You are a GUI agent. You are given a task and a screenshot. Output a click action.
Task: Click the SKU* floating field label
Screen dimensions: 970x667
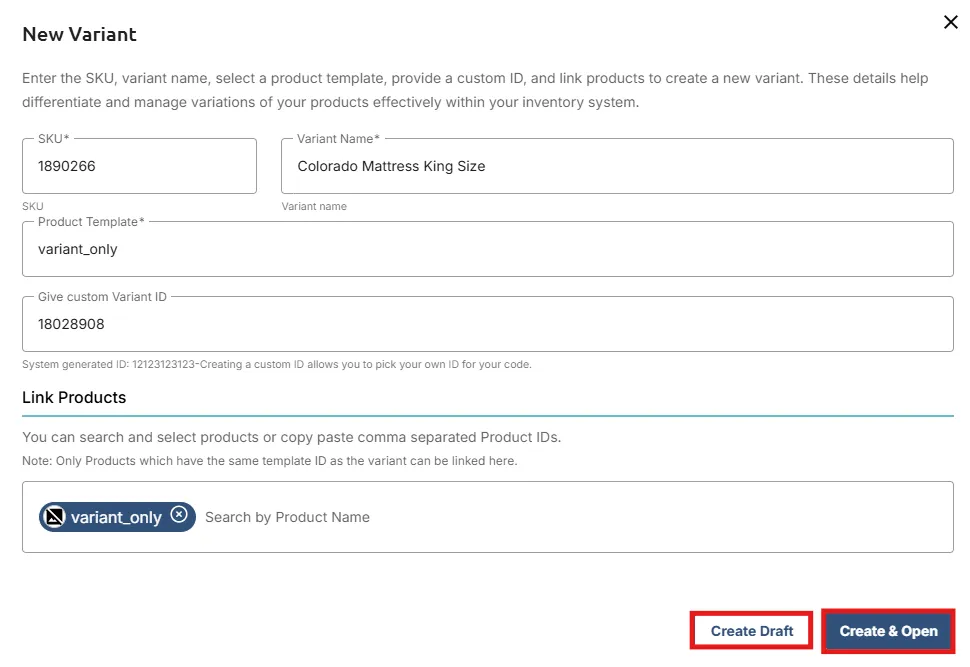53,139
